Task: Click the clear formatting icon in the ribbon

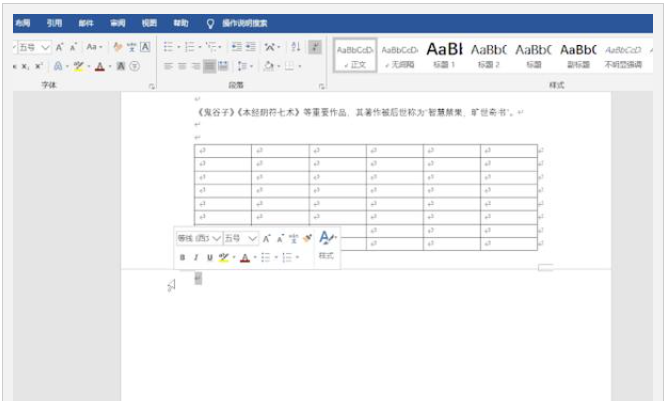Action: pos(119,47)
